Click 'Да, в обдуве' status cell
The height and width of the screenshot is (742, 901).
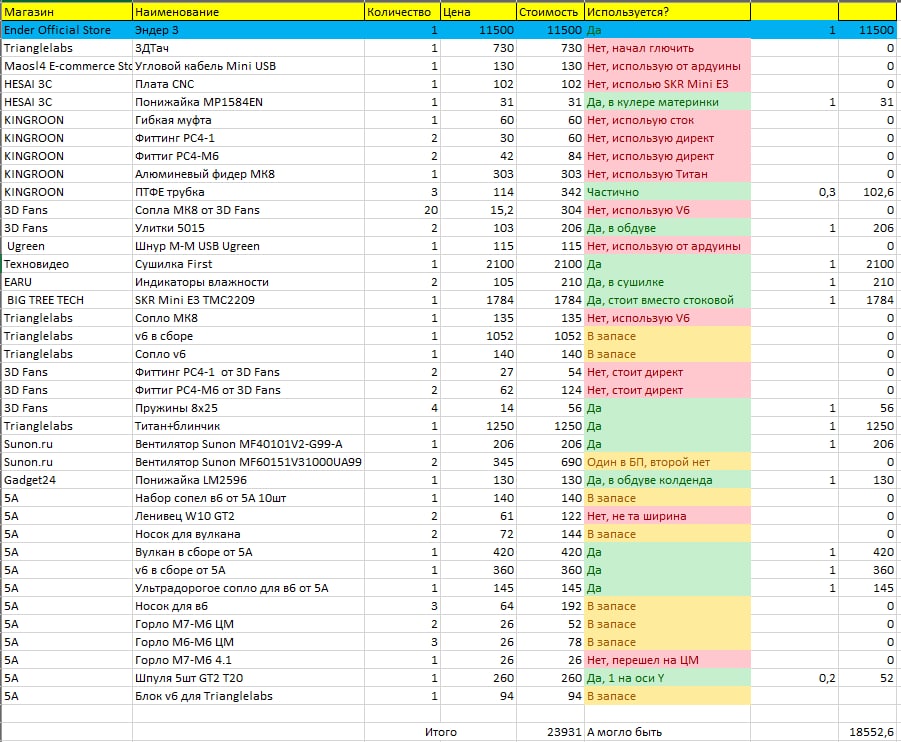coord(667,228)
